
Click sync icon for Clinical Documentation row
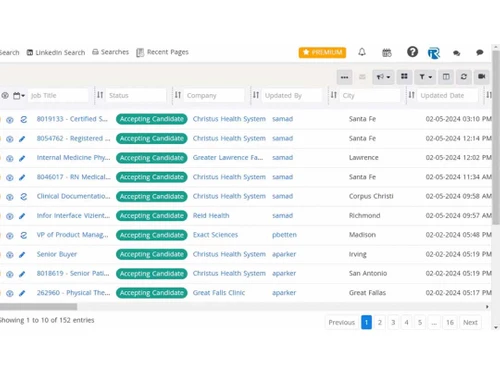point(23,197)
